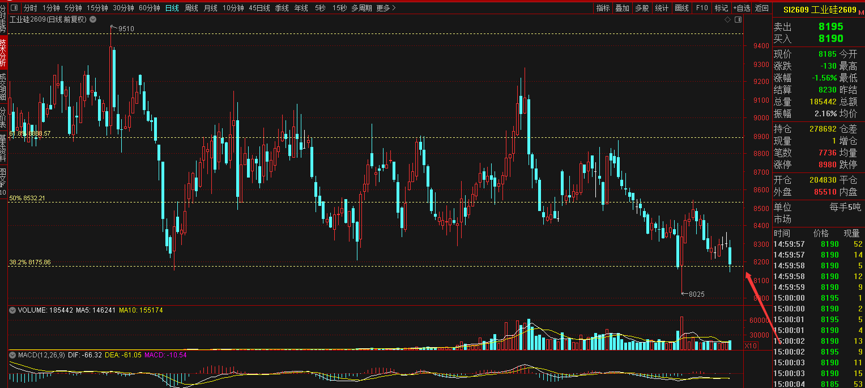Click the 返回 back button

[762, 8]
